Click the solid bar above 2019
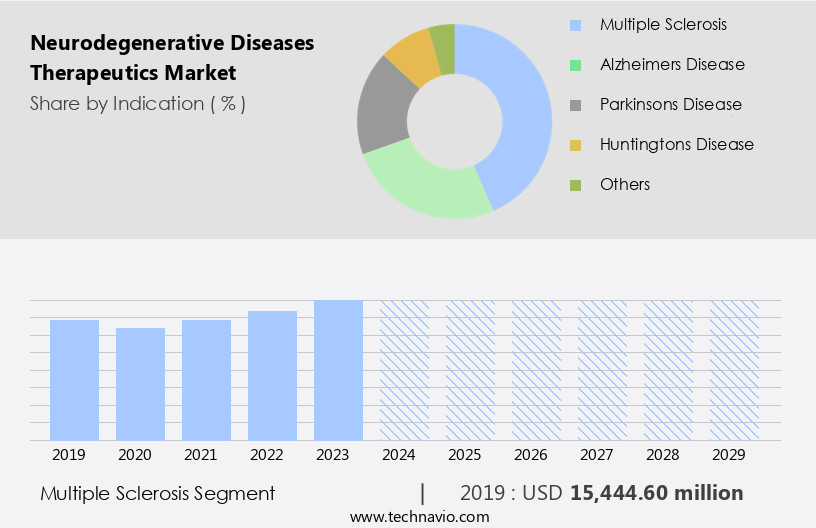Viewport: 816px width, 528px height. (x=75, y=380)
